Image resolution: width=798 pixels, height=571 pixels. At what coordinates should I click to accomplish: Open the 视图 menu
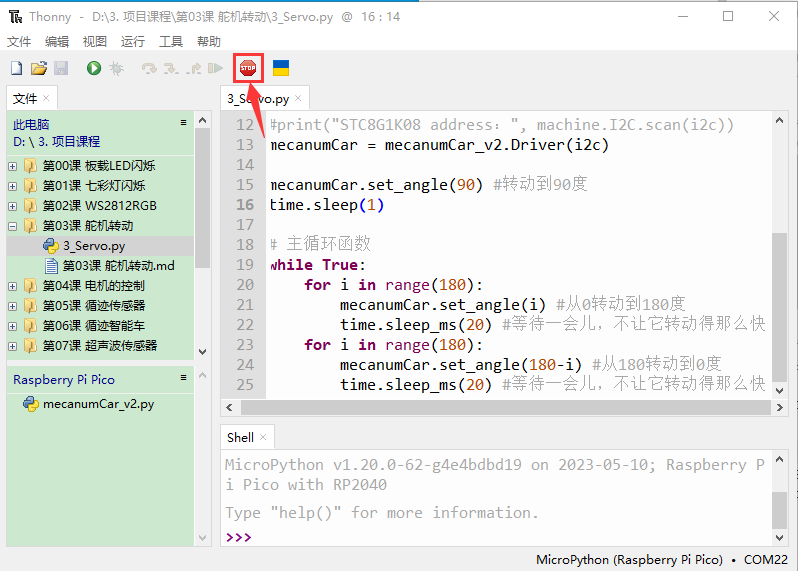(x=95, y=41)
